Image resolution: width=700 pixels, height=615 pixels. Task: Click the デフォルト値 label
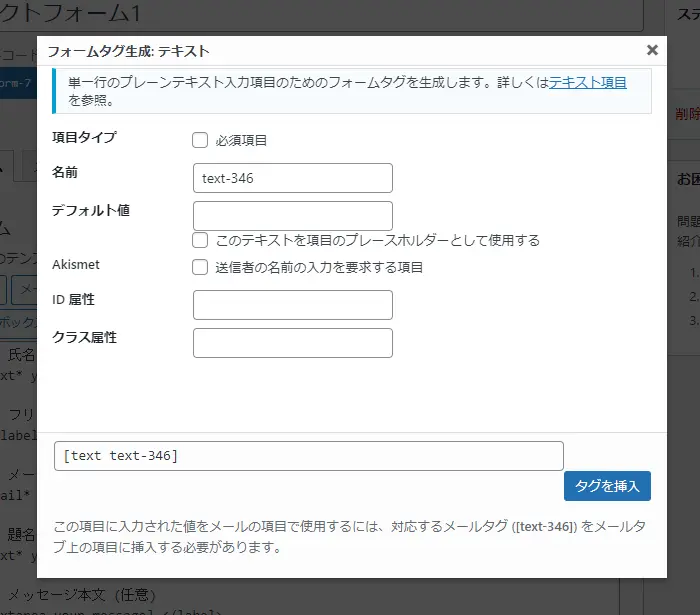91,210
